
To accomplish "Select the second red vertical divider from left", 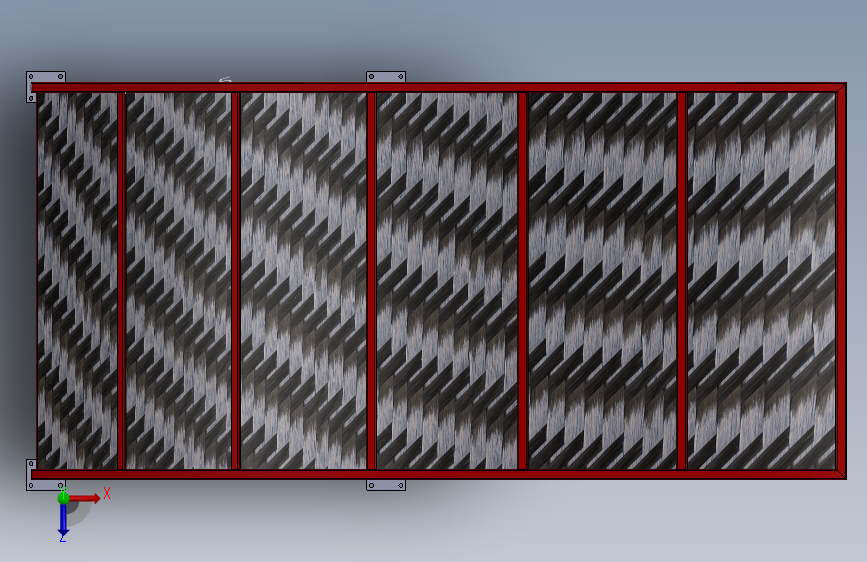I will click(236, 281).
